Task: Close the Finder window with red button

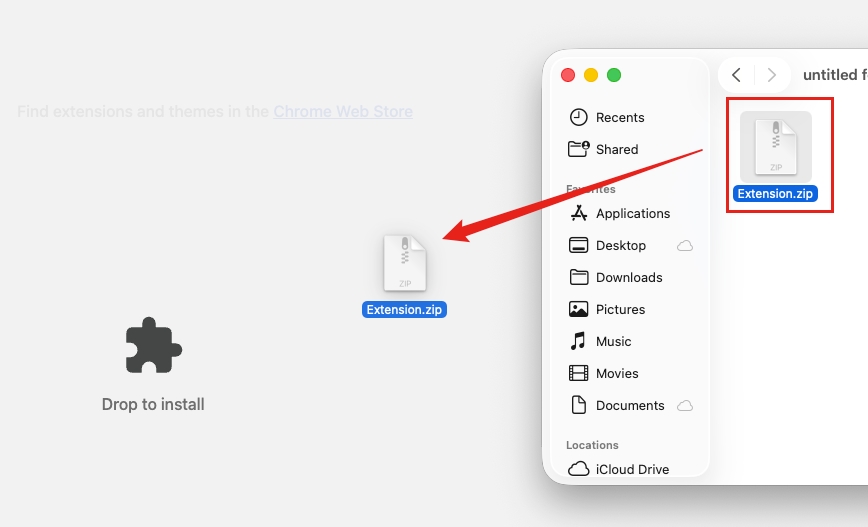Action: click(x=568, y=75)
